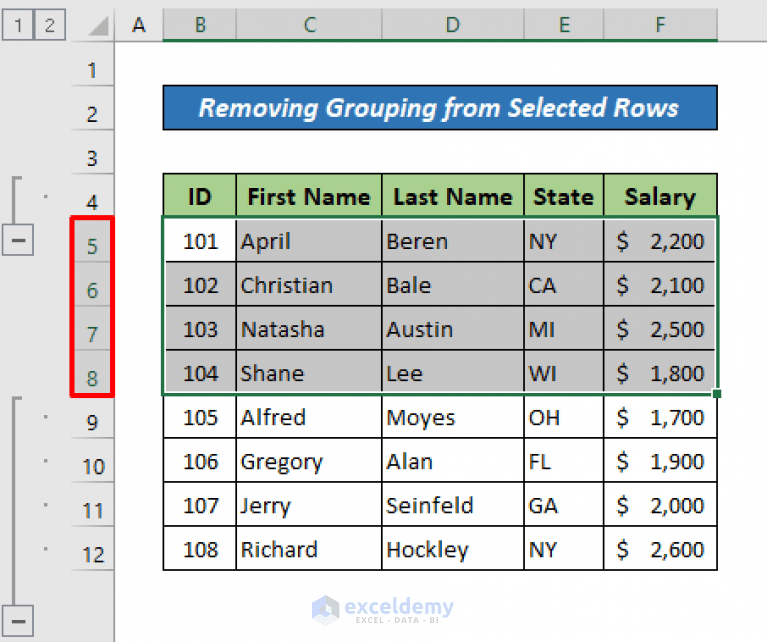Viewport: 767px width, 642px height.
Task: Select cell with first name 'Natasha'
Action: 309,328
